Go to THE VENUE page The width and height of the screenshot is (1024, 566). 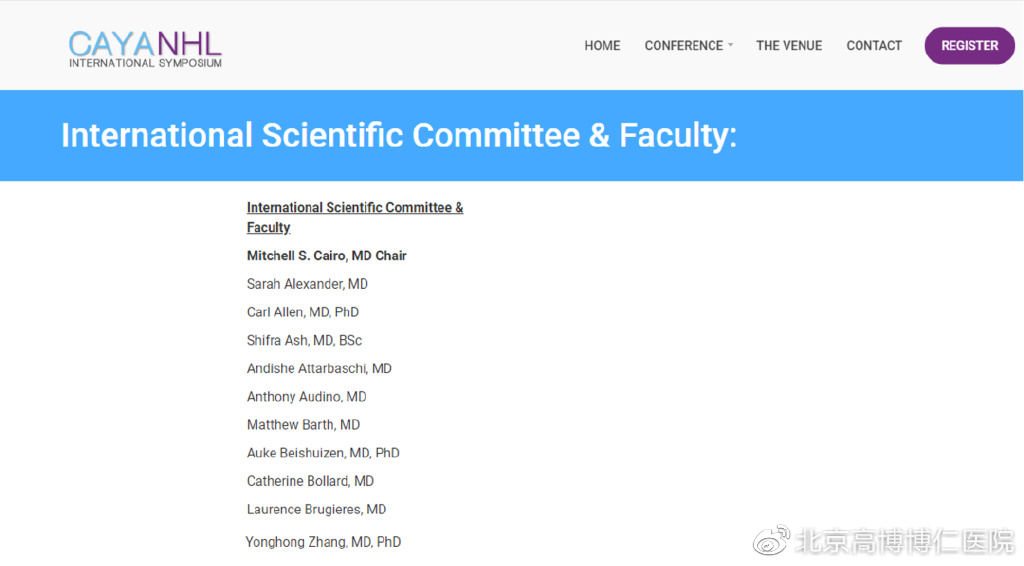click(789, 46)
